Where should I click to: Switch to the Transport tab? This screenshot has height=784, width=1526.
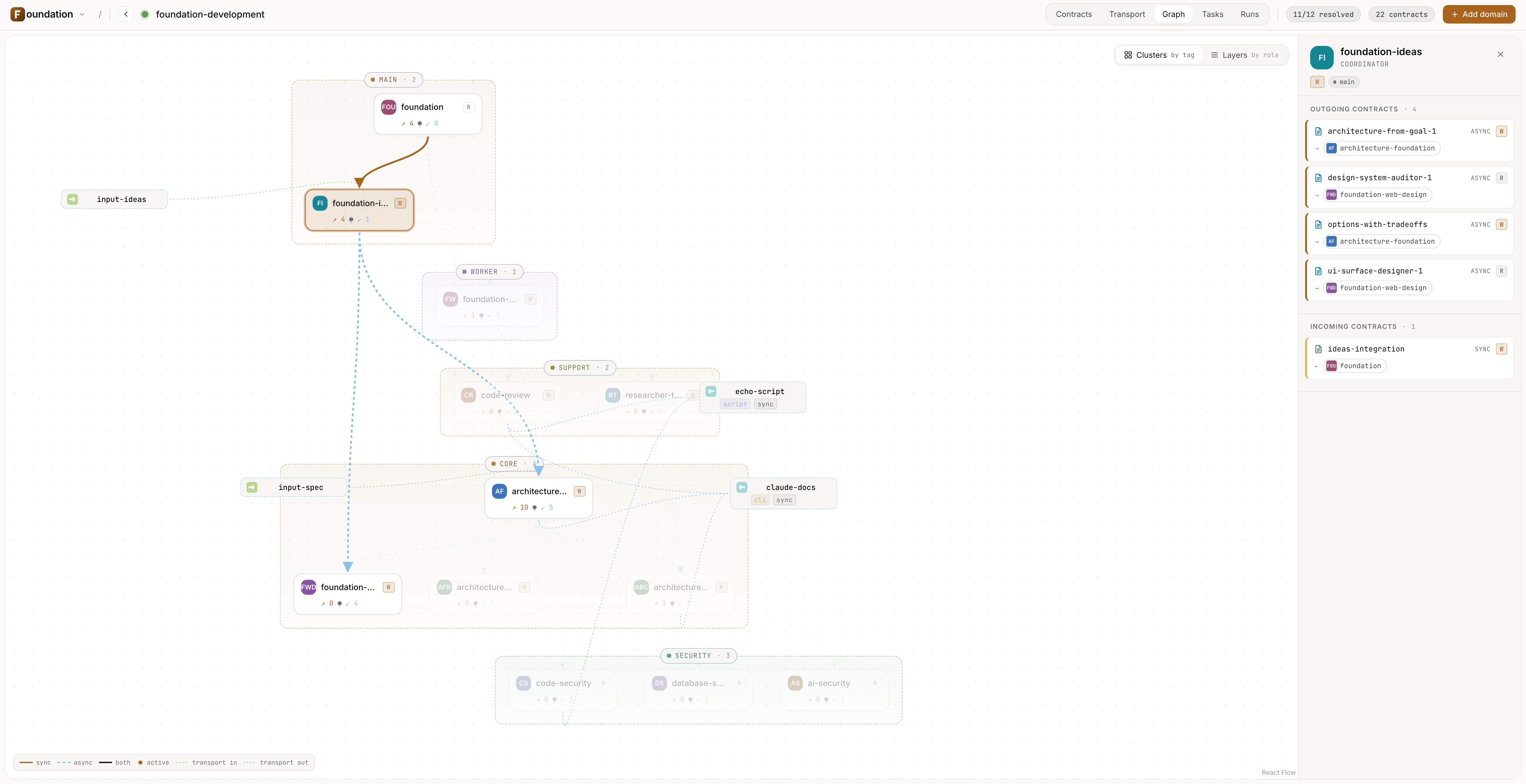pos(1127,14)
